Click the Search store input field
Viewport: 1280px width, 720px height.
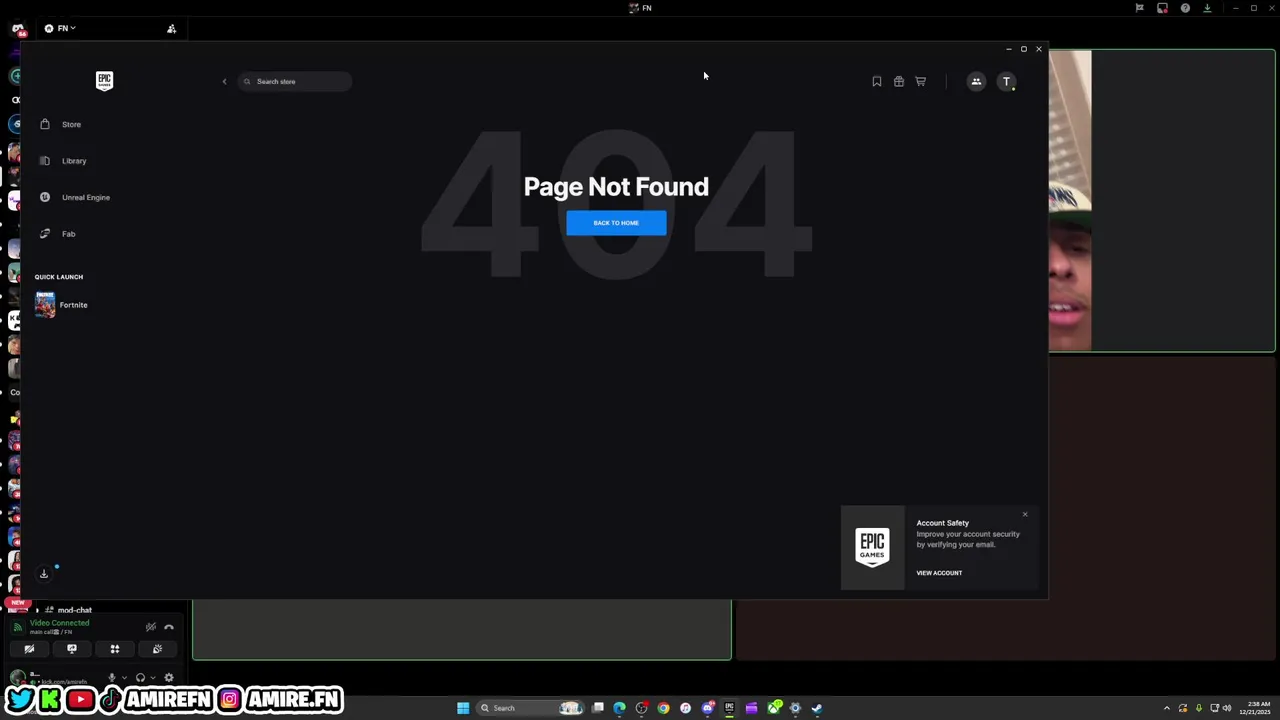[295, 81]
